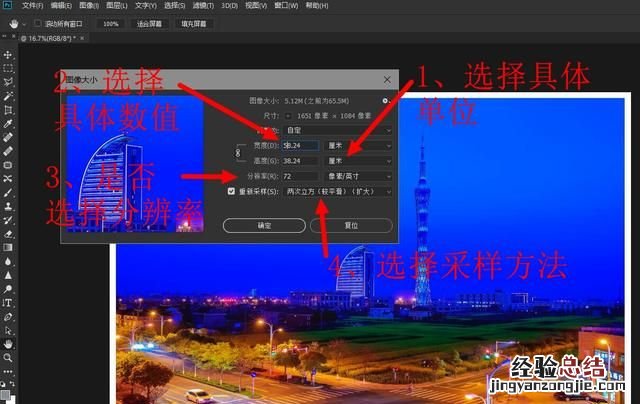The height and width of the screenshot is (404, 640).
Task: Close the 16.7%(RGB/8*) document tab
Action: click(82, 38)
